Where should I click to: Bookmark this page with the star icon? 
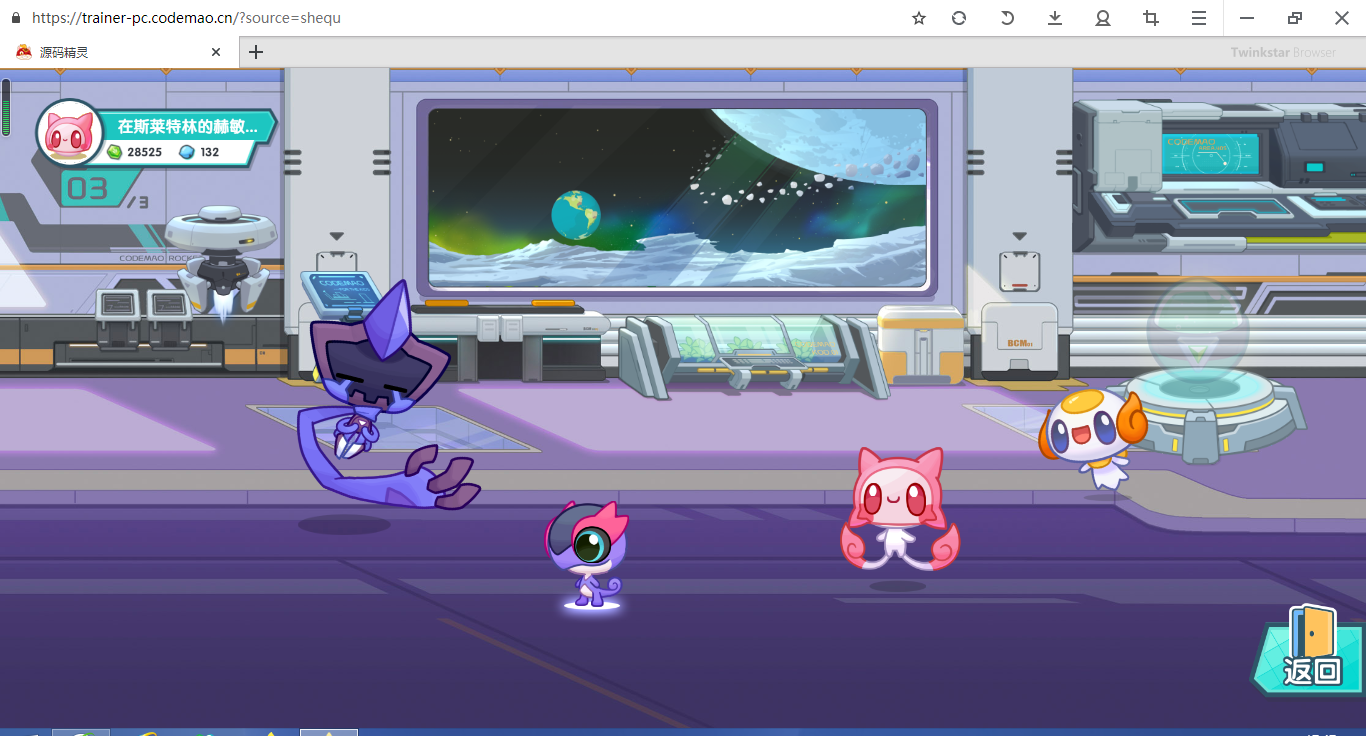click(919, 18)
